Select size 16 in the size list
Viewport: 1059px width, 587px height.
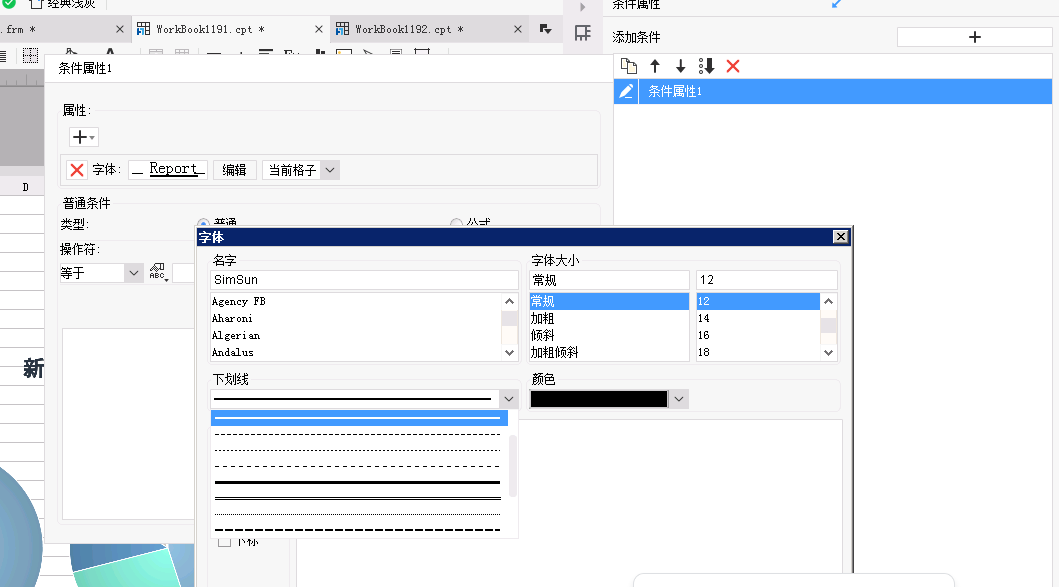pyautogui.click(x=758, y=335)
